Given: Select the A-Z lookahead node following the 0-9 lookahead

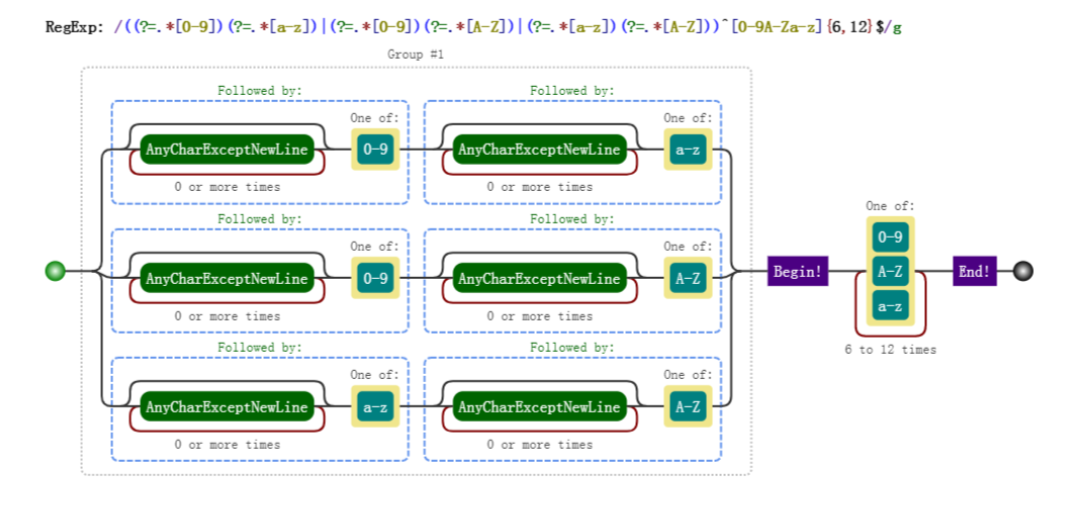Looking at the screenshot, I should pos(688,278).
